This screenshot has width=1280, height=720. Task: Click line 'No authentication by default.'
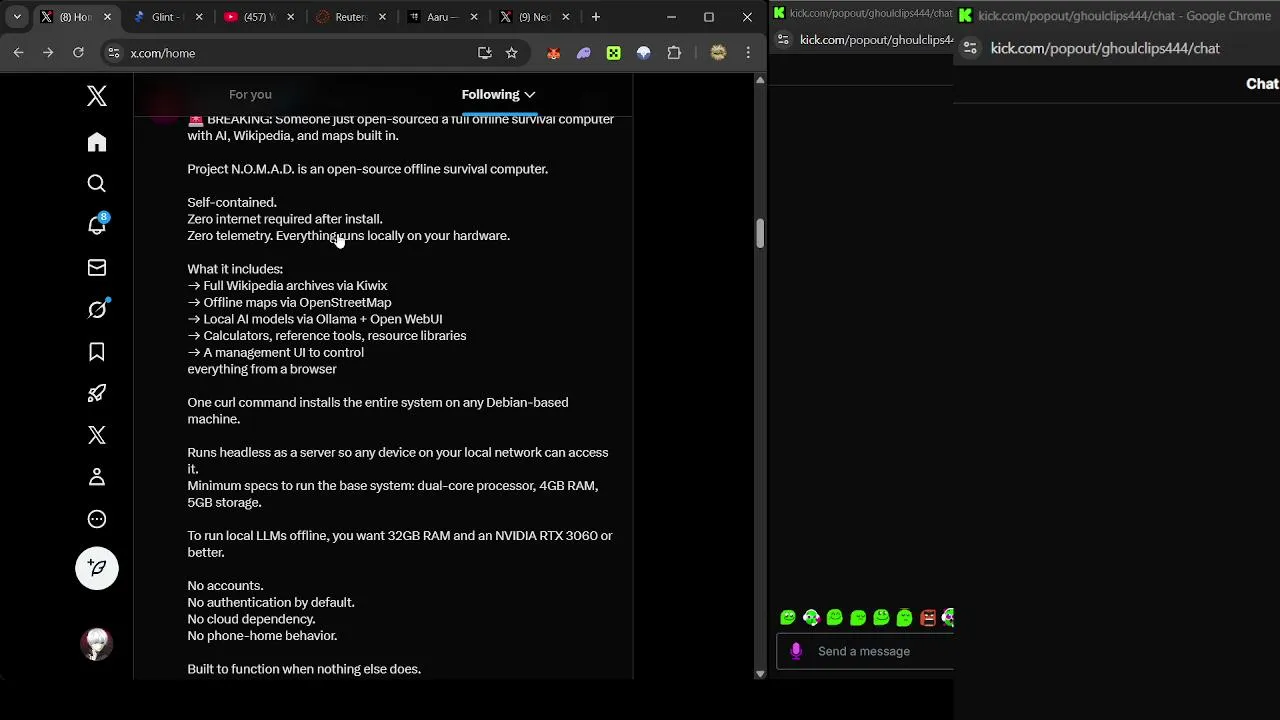[x=271, y=602]
